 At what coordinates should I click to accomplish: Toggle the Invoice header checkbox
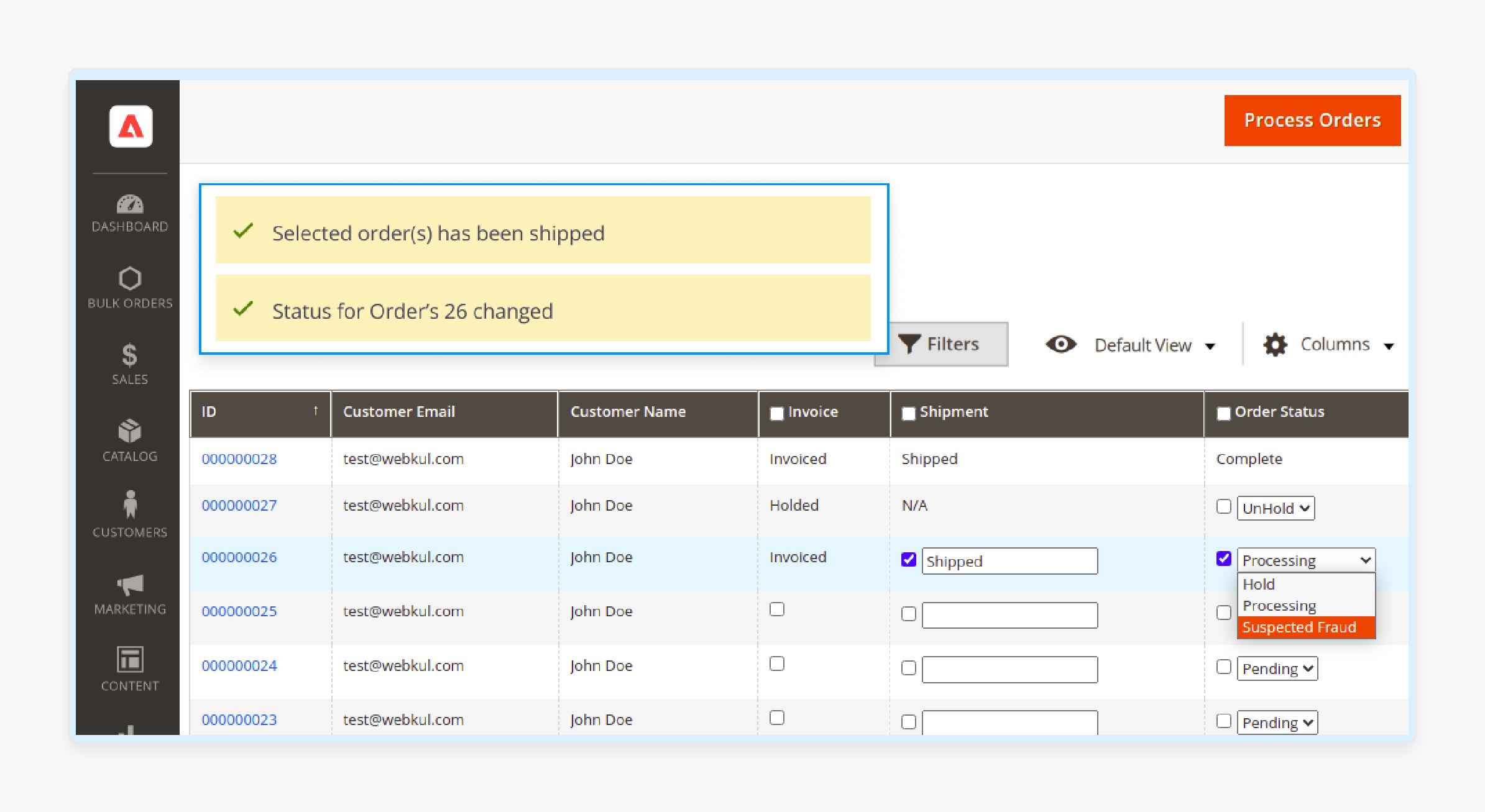tap(776, 413)
